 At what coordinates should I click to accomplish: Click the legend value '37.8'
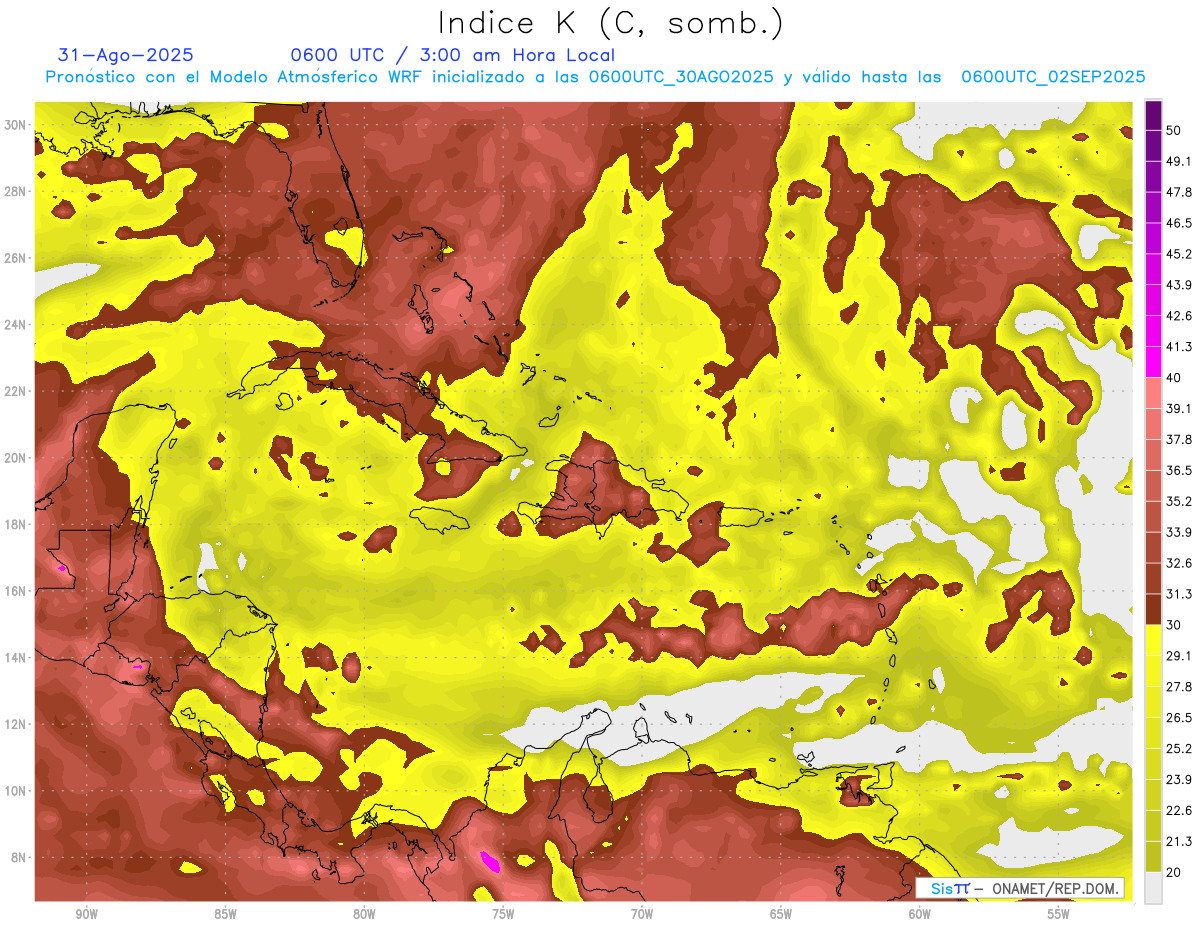click(1179, 440)
